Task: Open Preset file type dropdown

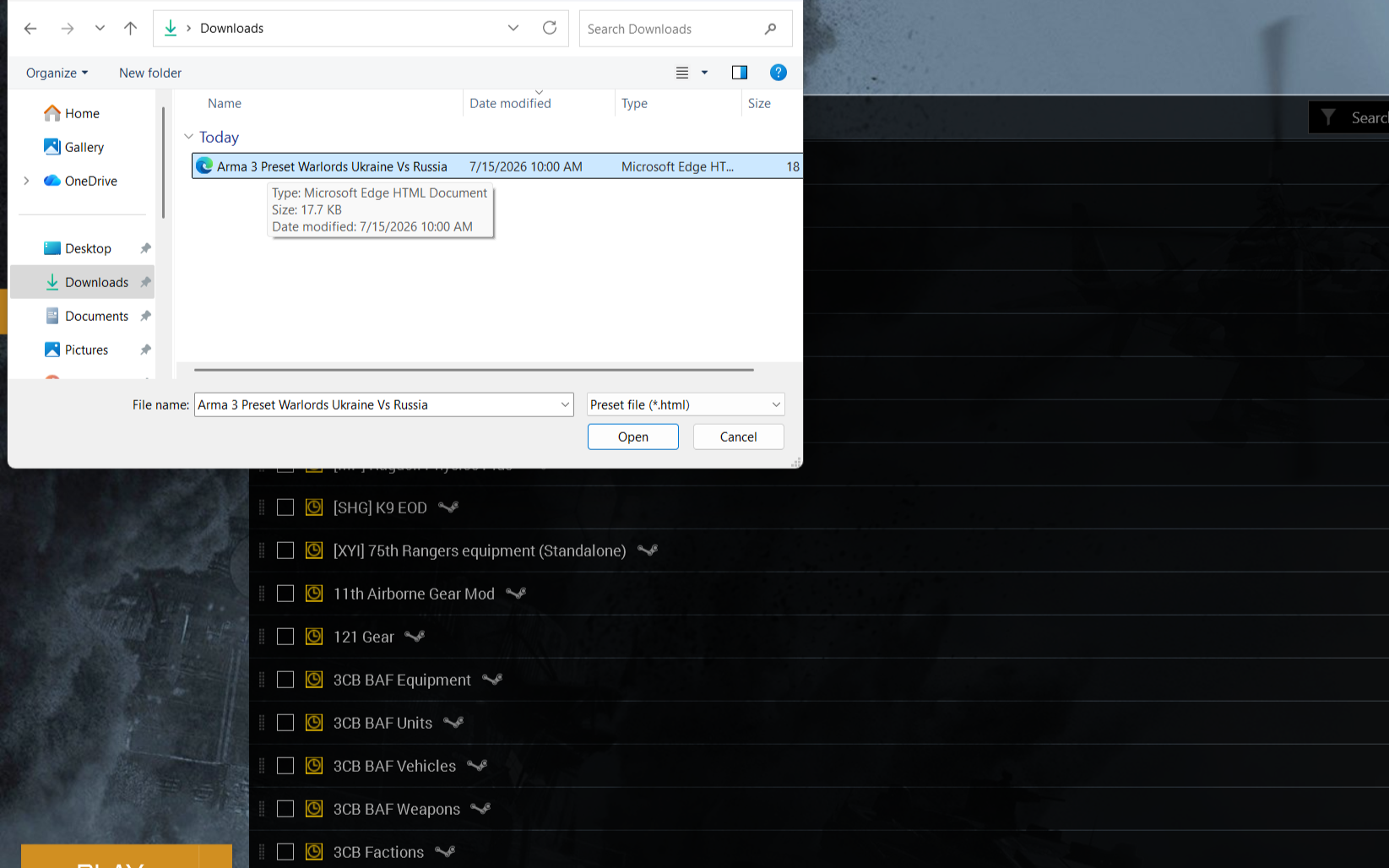Action: point(686,404)
